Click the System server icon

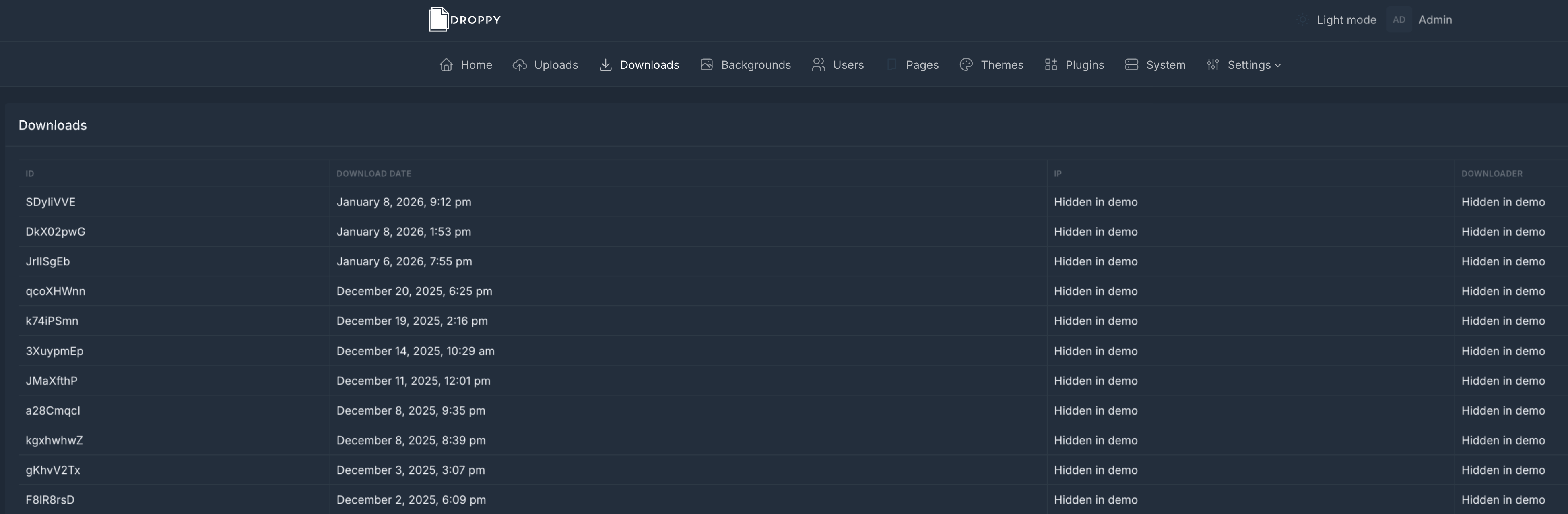[x=1131, y=64]
